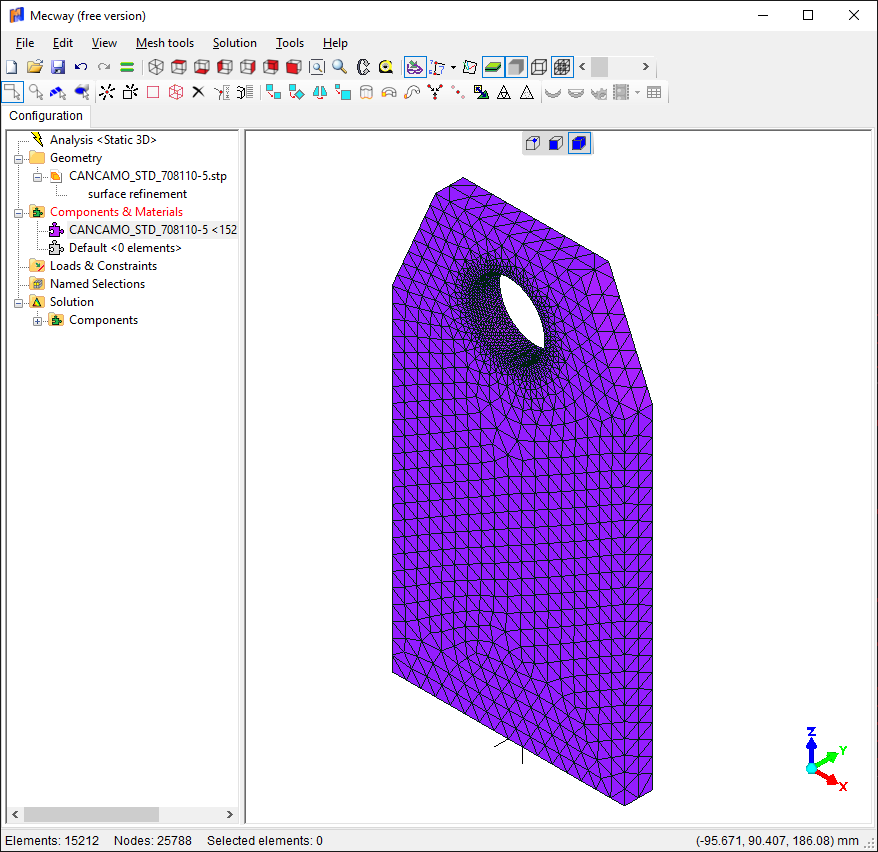Image resolution: width=878 pixels, height=852 pixels.
Task: Activate the magnifying glass zoom tool
Action: point(339,67)
